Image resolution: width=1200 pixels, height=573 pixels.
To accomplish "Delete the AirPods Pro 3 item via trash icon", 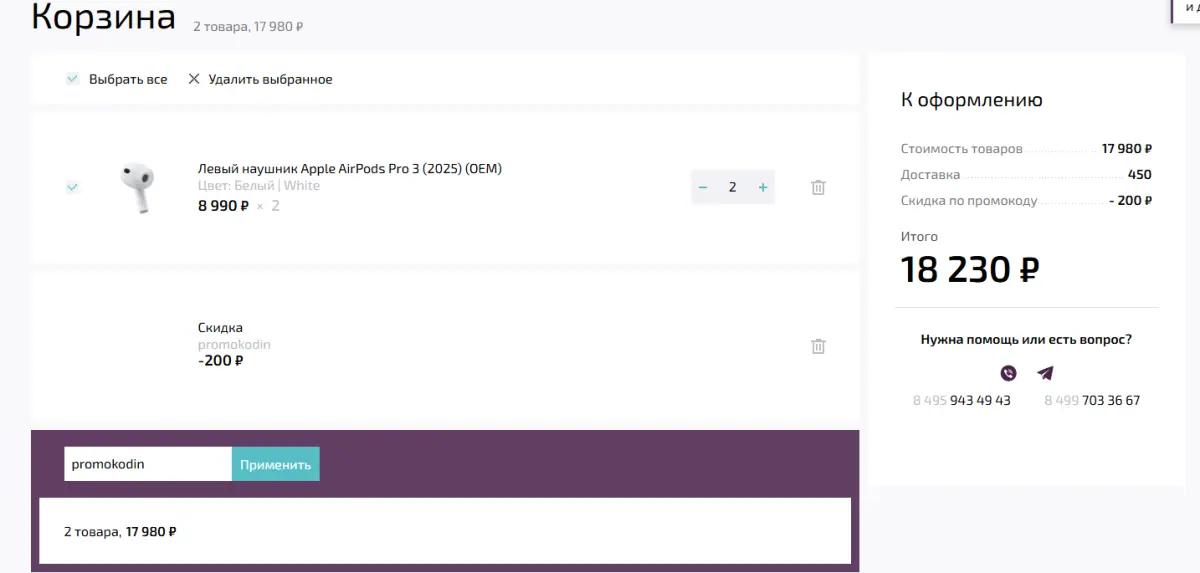I will click(x=818, y=187).
